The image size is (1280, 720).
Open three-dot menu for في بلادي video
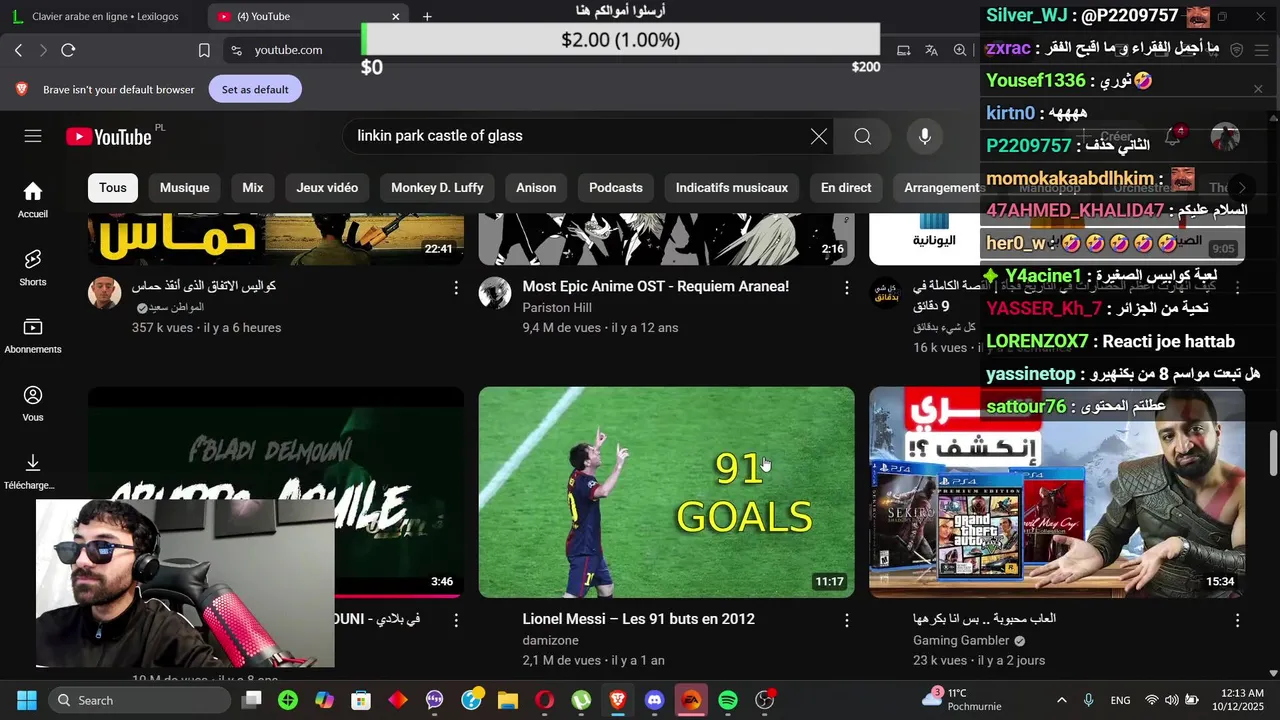tap(456, 621)
